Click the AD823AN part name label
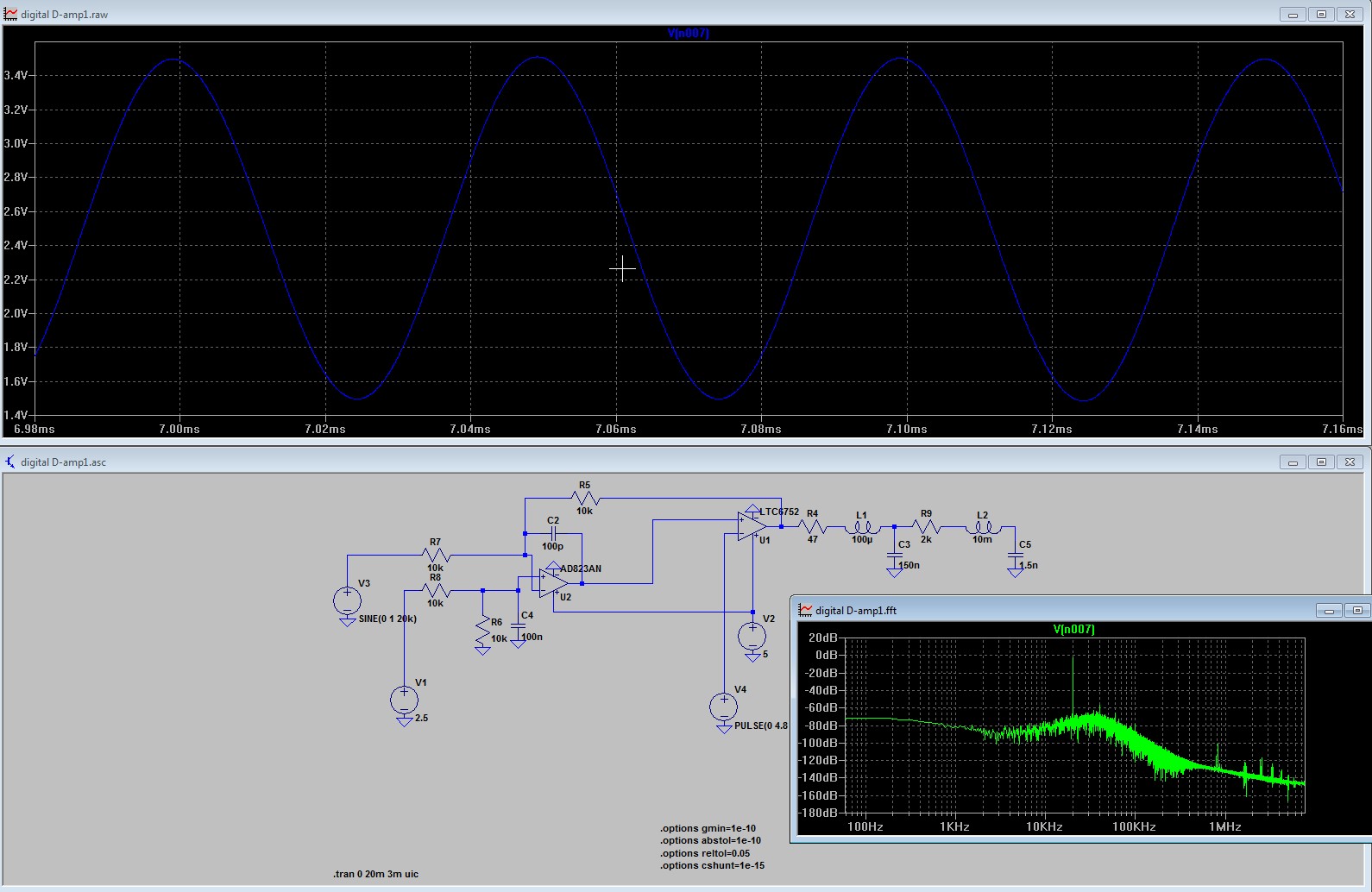The height and width of the screenshot is (892, 1372). click(x=581, y=568)
